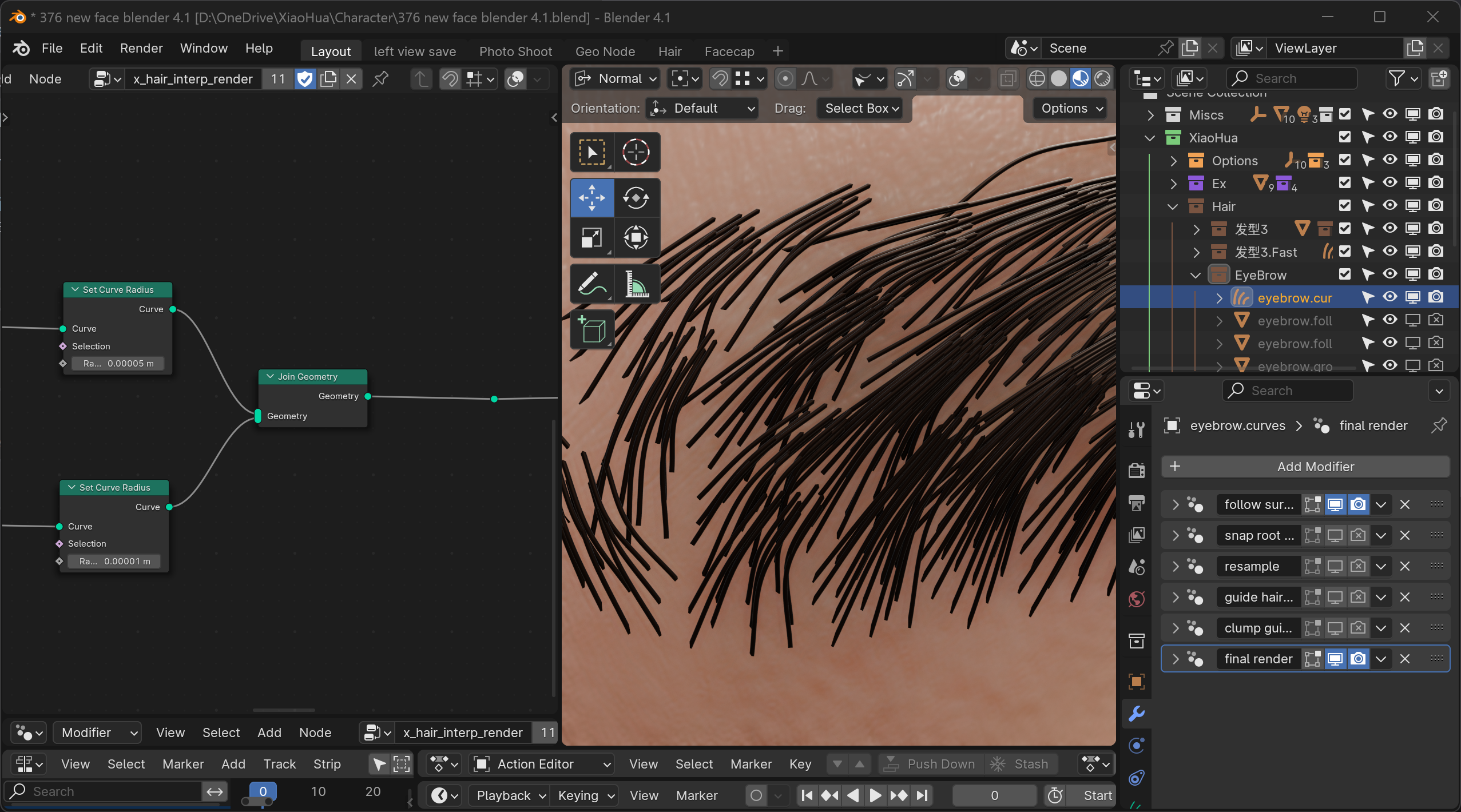Toggle follow sur... modifier viewport display
Image resolution: width=1461 pixels, height=812 pixels.
click(1335, 504)
